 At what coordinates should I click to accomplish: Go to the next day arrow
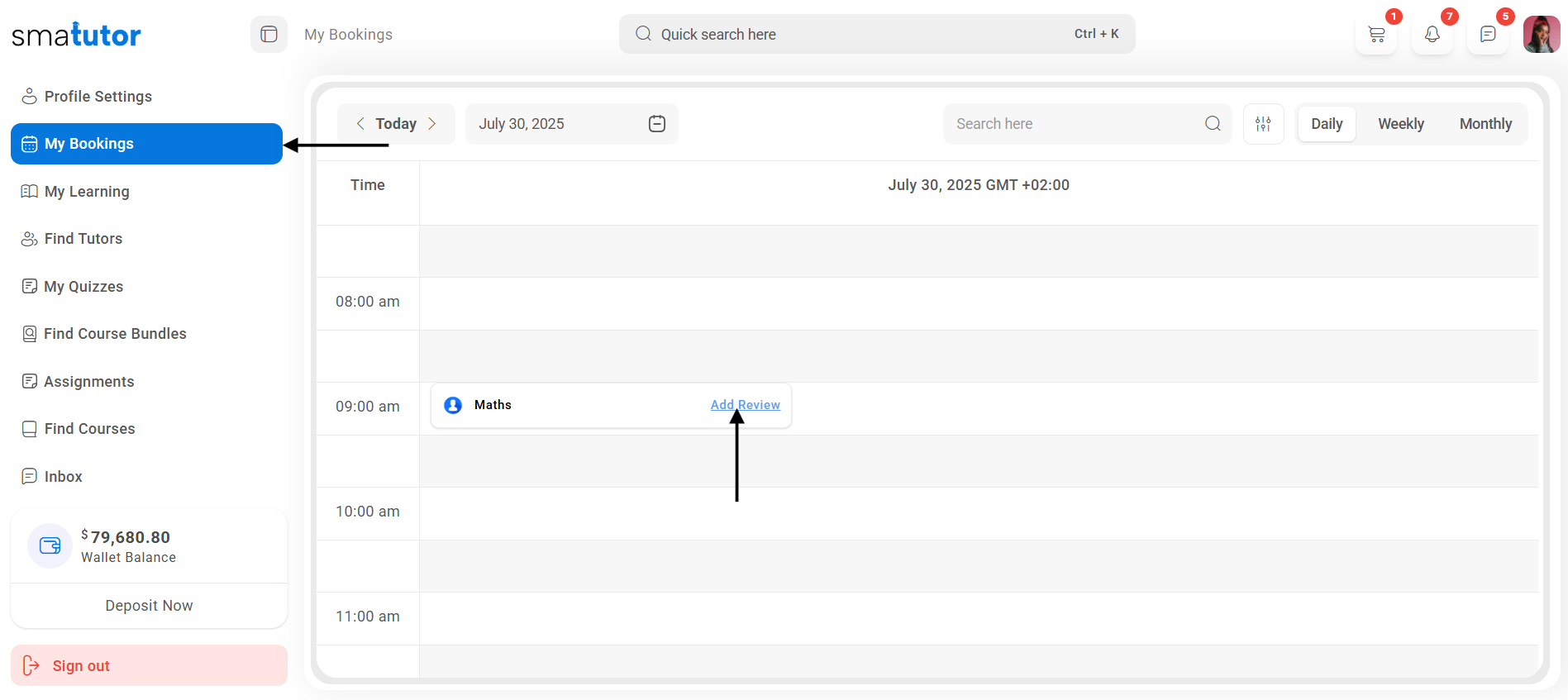(x=431, y=124)
